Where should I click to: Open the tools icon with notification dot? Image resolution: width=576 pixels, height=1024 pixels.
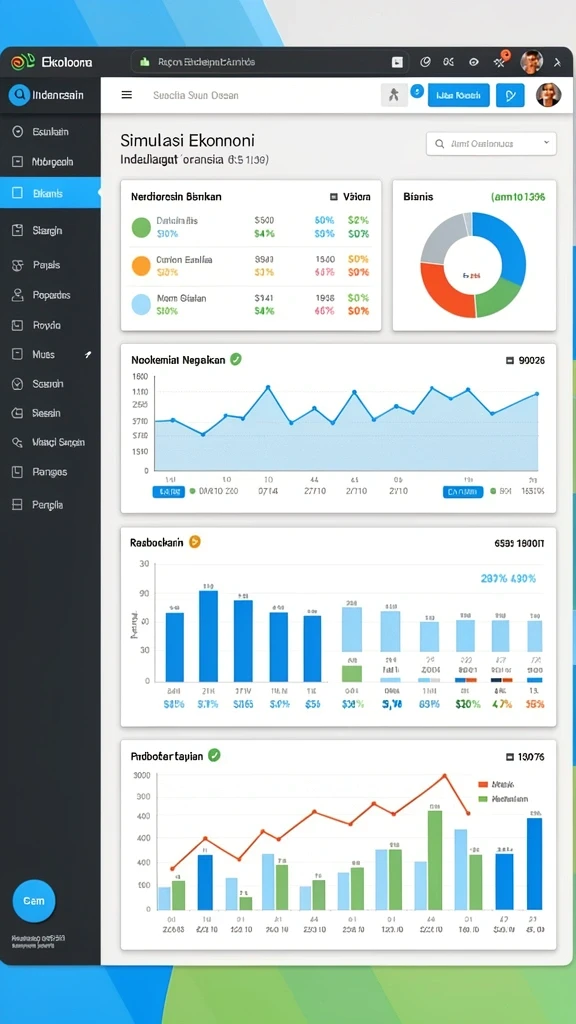click(501, 61)
